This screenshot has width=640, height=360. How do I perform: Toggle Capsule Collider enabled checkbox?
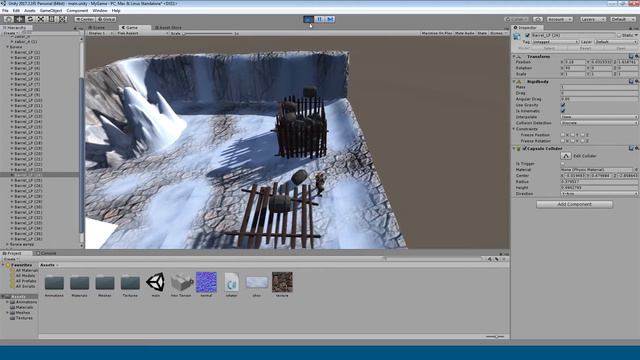524,148
